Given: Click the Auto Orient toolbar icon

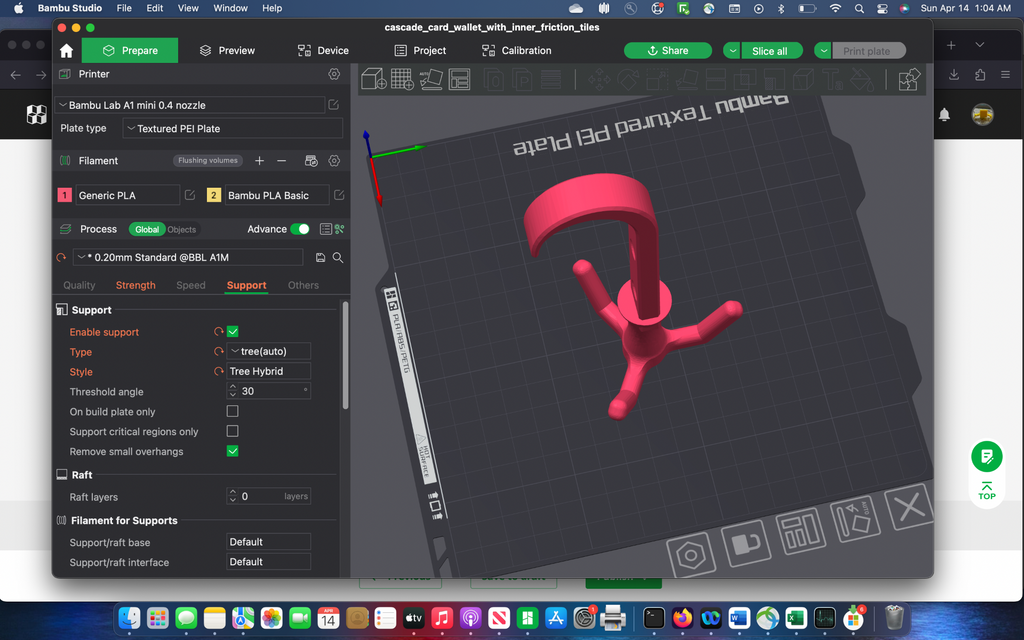Looking at the screenshot, I should 430,80.
